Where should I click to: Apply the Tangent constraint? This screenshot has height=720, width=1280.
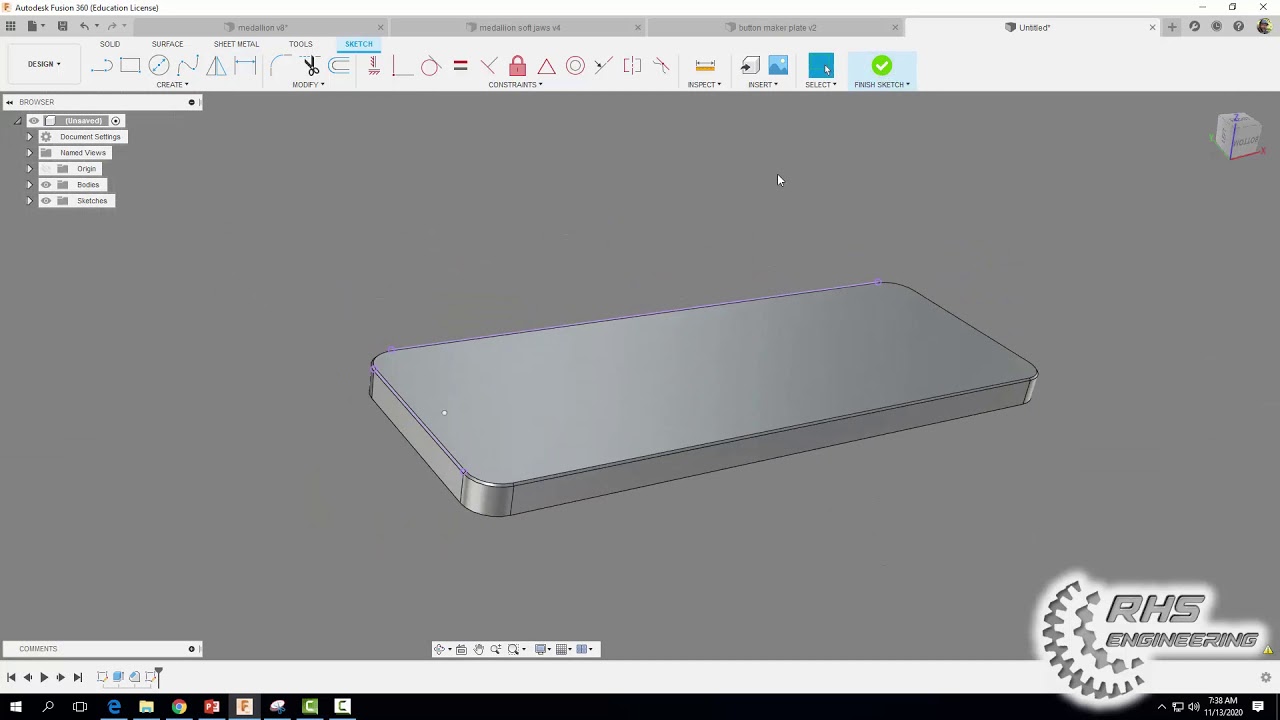(x=431, y=66)
